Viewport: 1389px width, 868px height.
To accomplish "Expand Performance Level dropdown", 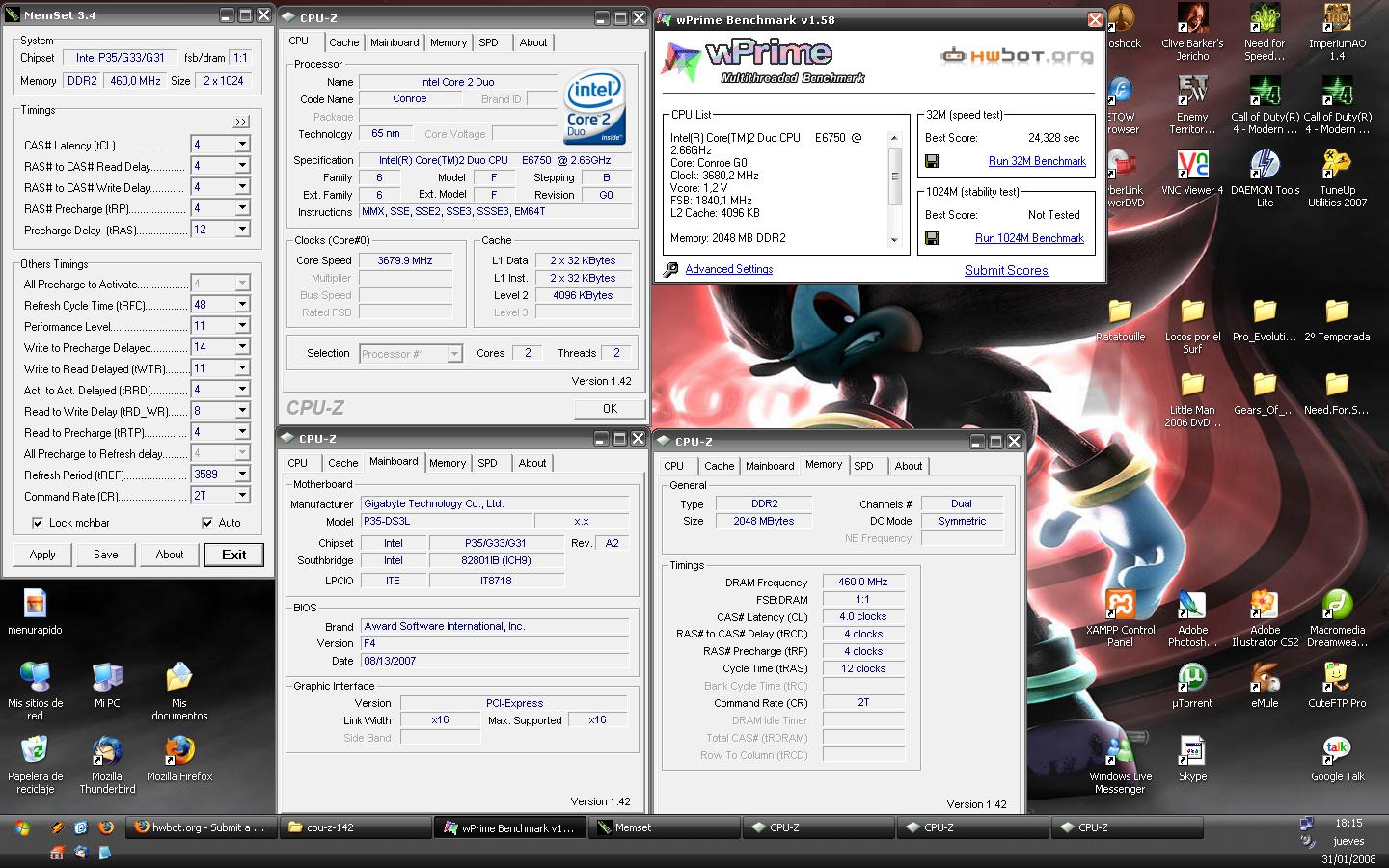I will pyautogui.click(x=242, y=326).
